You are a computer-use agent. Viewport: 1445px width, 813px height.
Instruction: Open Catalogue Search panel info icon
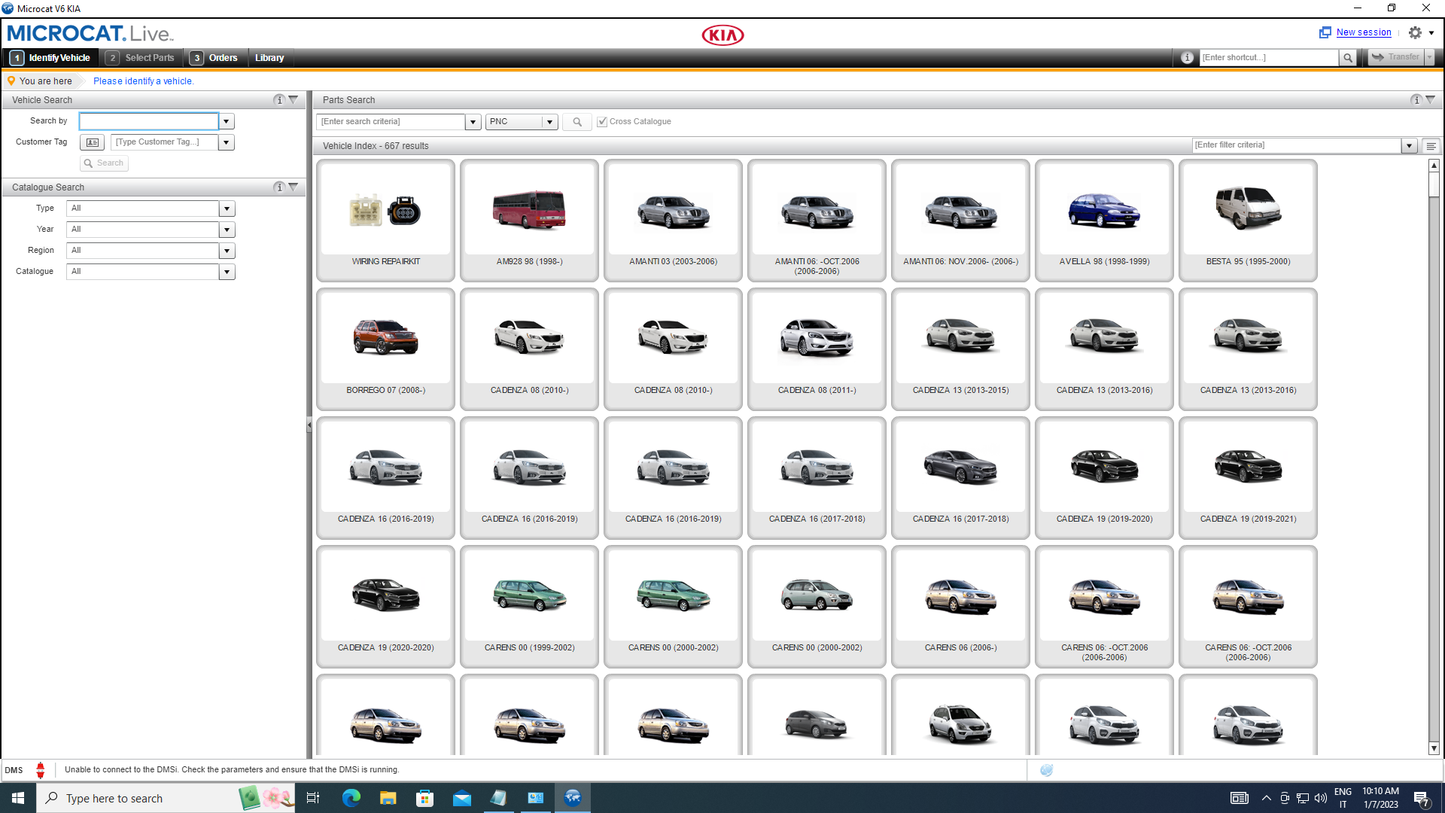[279, 187]
